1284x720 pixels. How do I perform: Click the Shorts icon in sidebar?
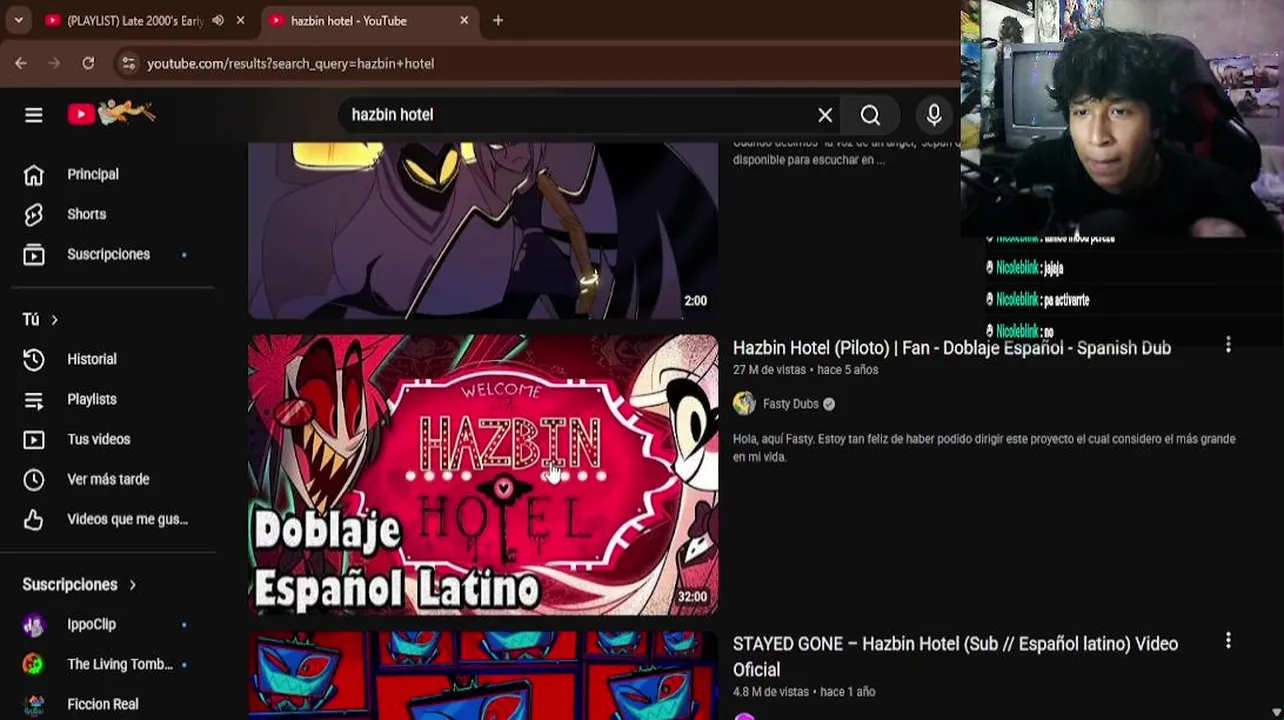34,215
